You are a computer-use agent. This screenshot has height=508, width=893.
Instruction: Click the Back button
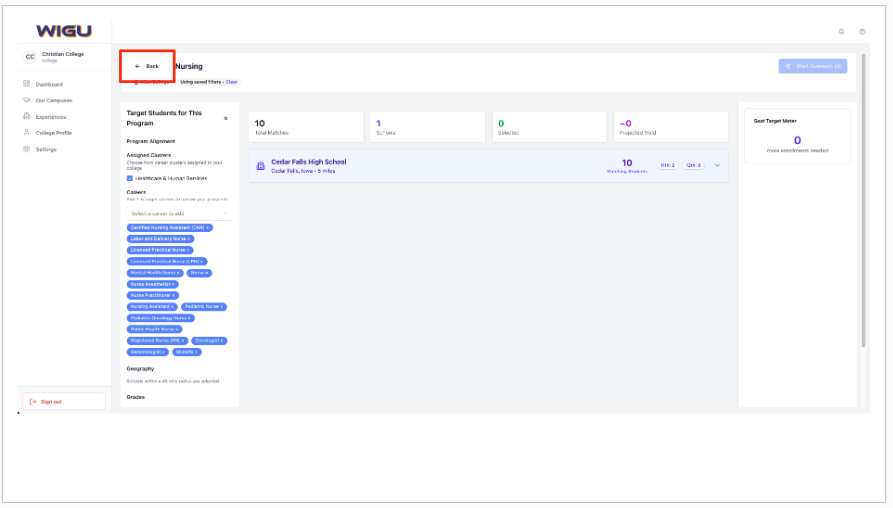(x=147, y=66)
